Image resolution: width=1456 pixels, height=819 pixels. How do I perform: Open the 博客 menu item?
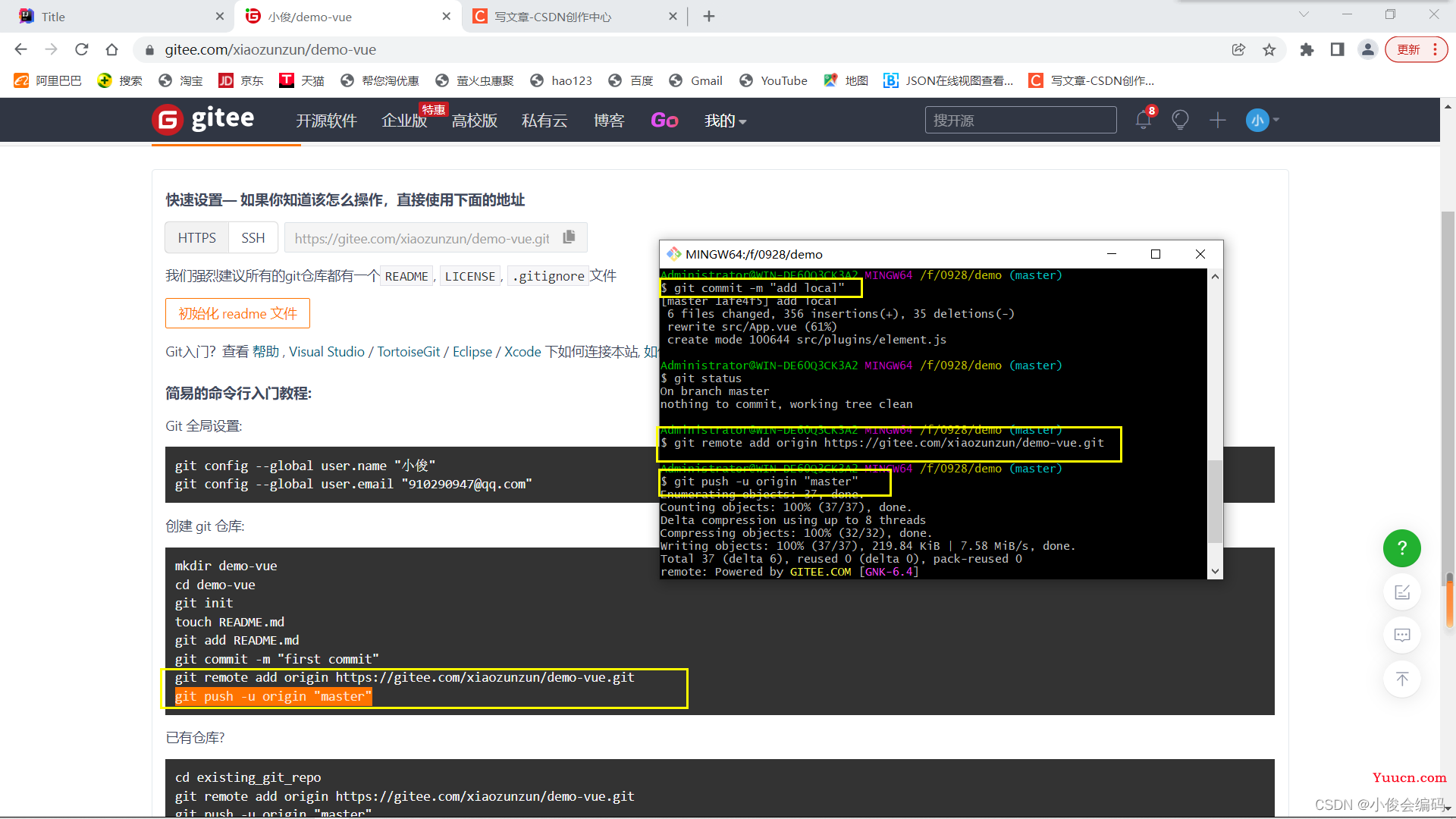pos(609,121)
